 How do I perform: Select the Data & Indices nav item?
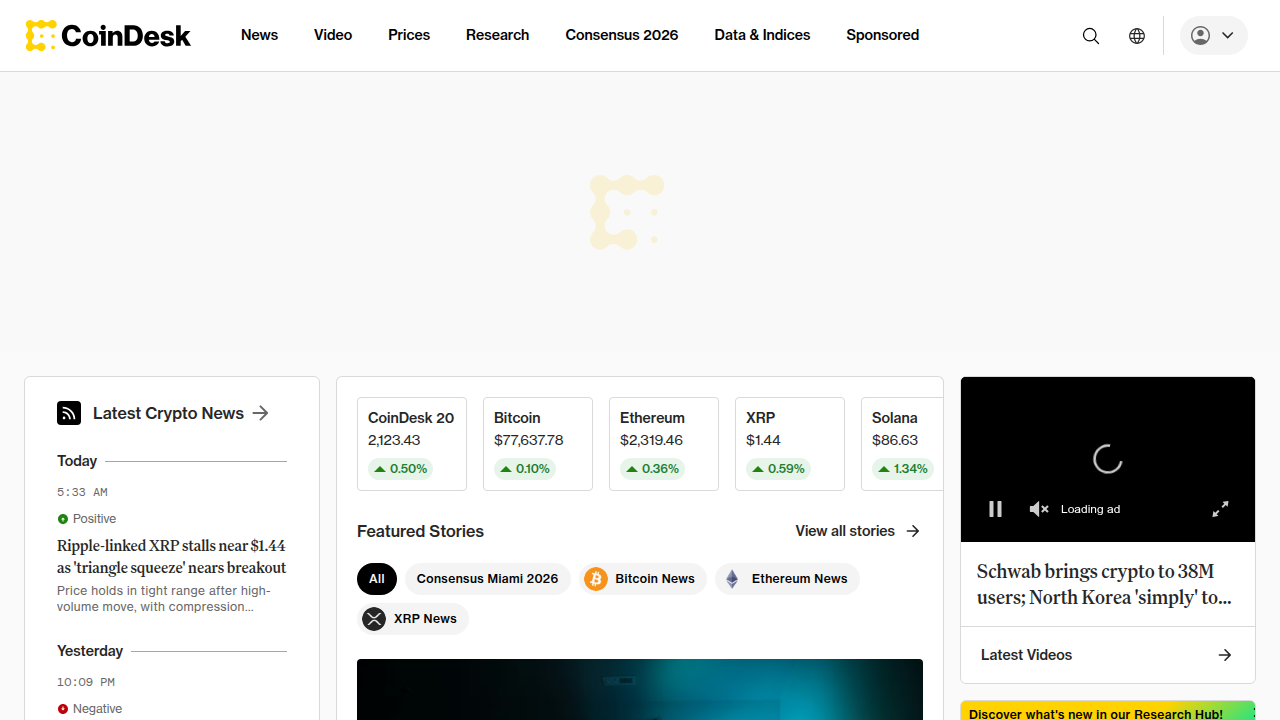click(x=762, y=35)
